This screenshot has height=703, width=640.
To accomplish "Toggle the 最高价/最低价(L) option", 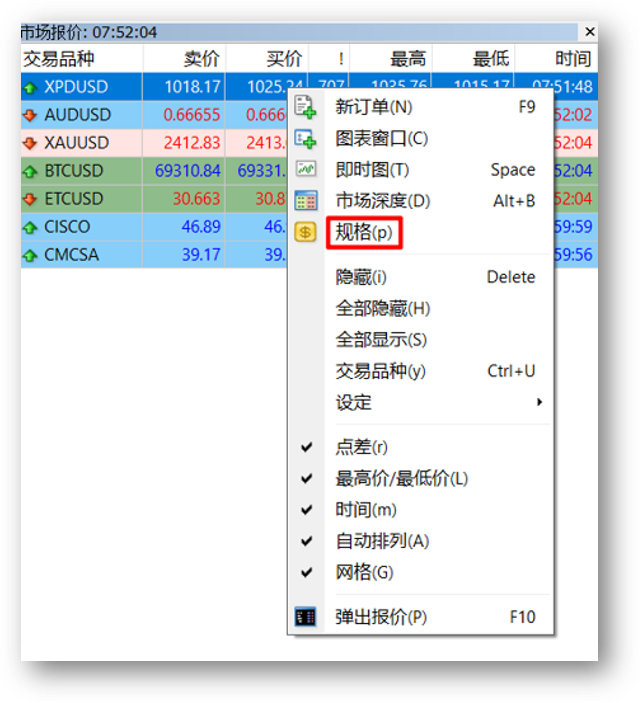I will coord(420,478).
